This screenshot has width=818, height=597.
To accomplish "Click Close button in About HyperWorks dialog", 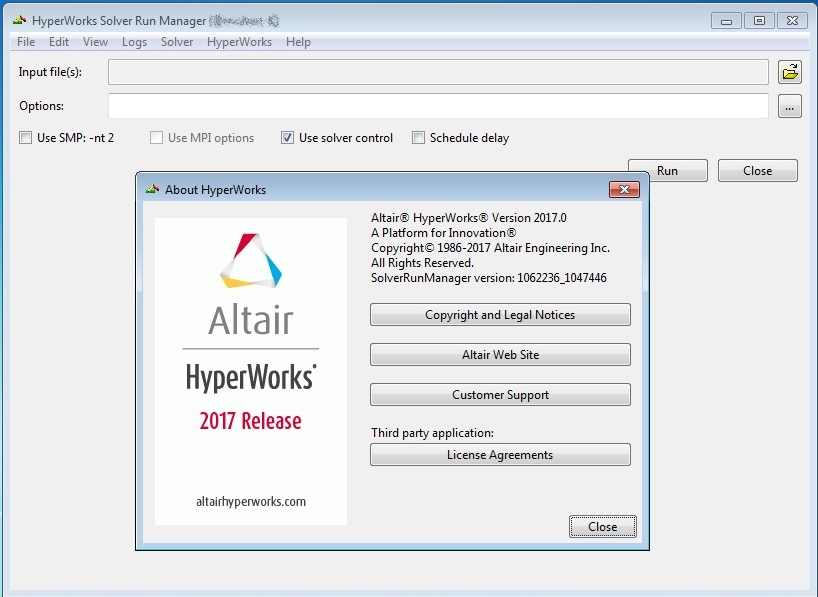I will tap(603, 527).
